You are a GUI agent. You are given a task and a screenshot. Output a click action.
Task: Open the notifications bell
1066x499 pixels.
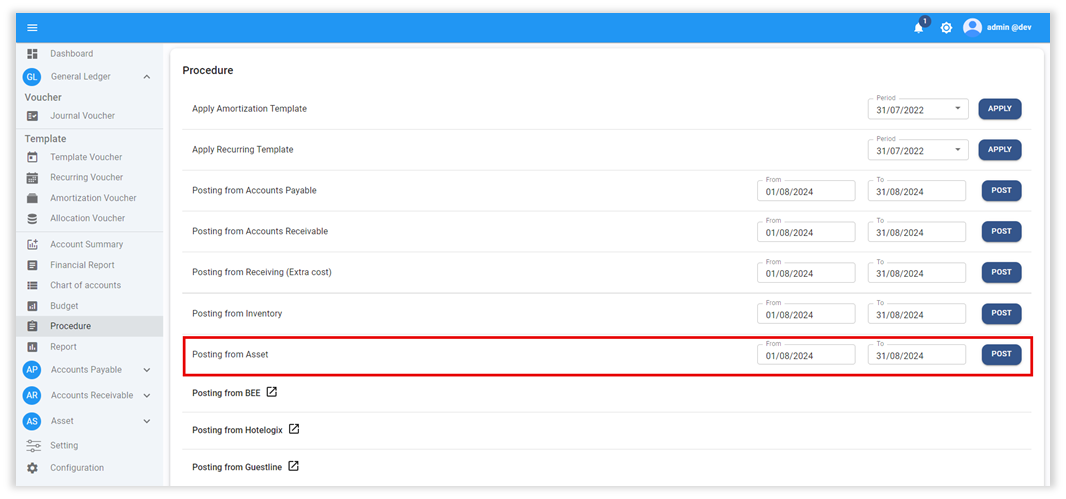[918, 28]
